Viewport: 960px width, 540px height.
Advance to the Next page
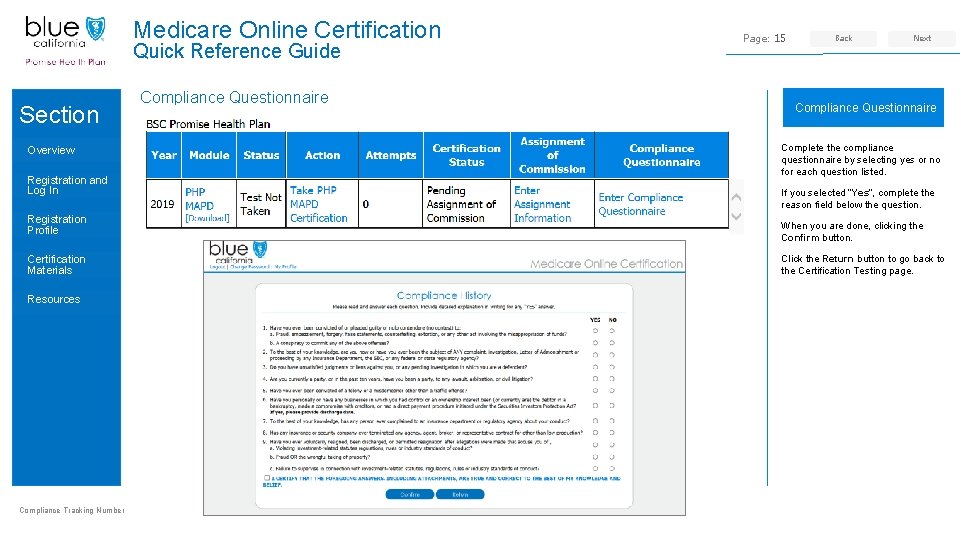(921, 38)
